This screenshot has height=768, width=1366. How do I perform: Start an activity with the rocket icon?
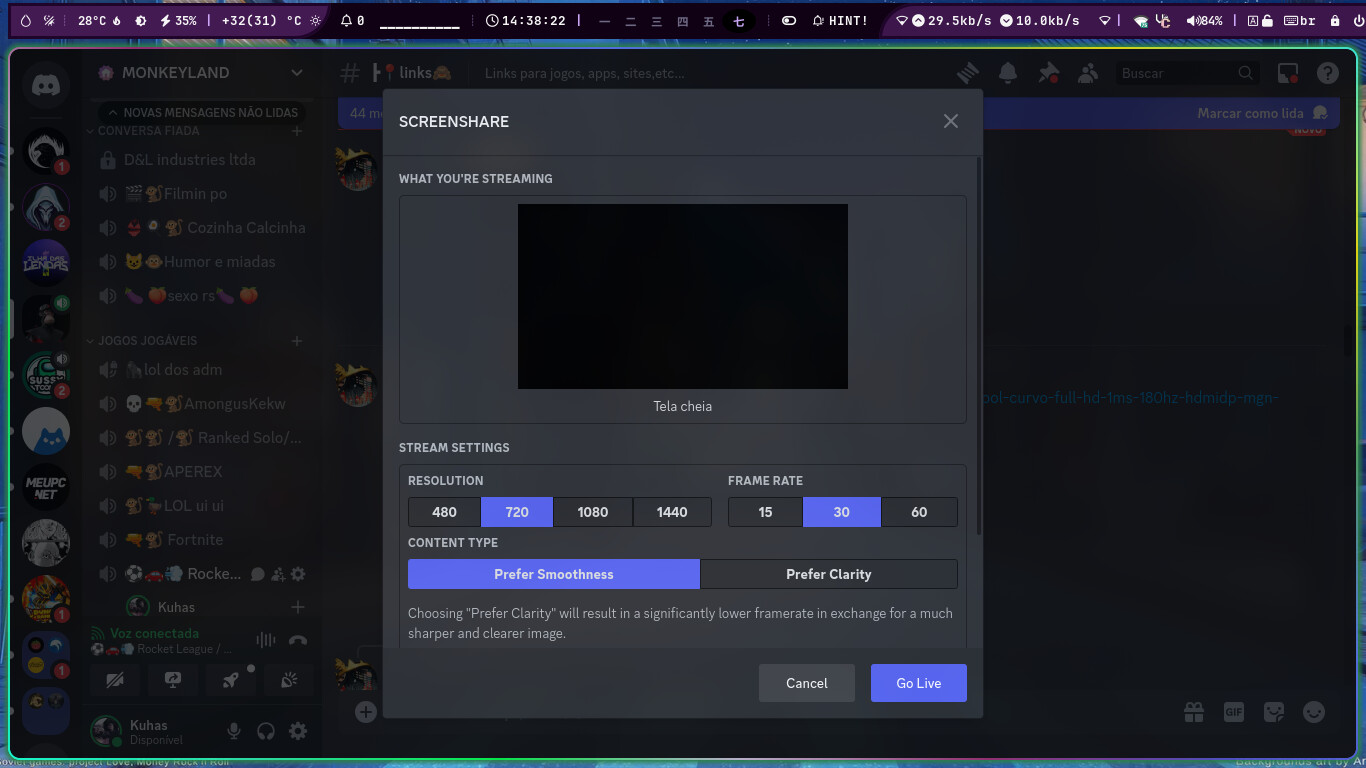pos(231,680)
